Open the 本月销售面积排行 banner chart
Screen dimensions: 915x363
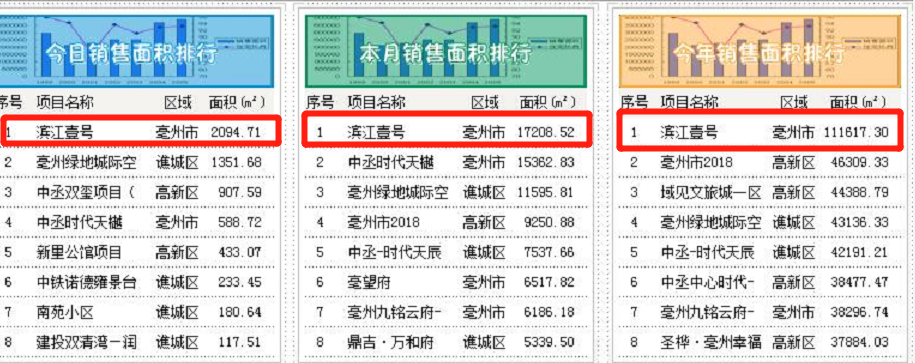446,51
